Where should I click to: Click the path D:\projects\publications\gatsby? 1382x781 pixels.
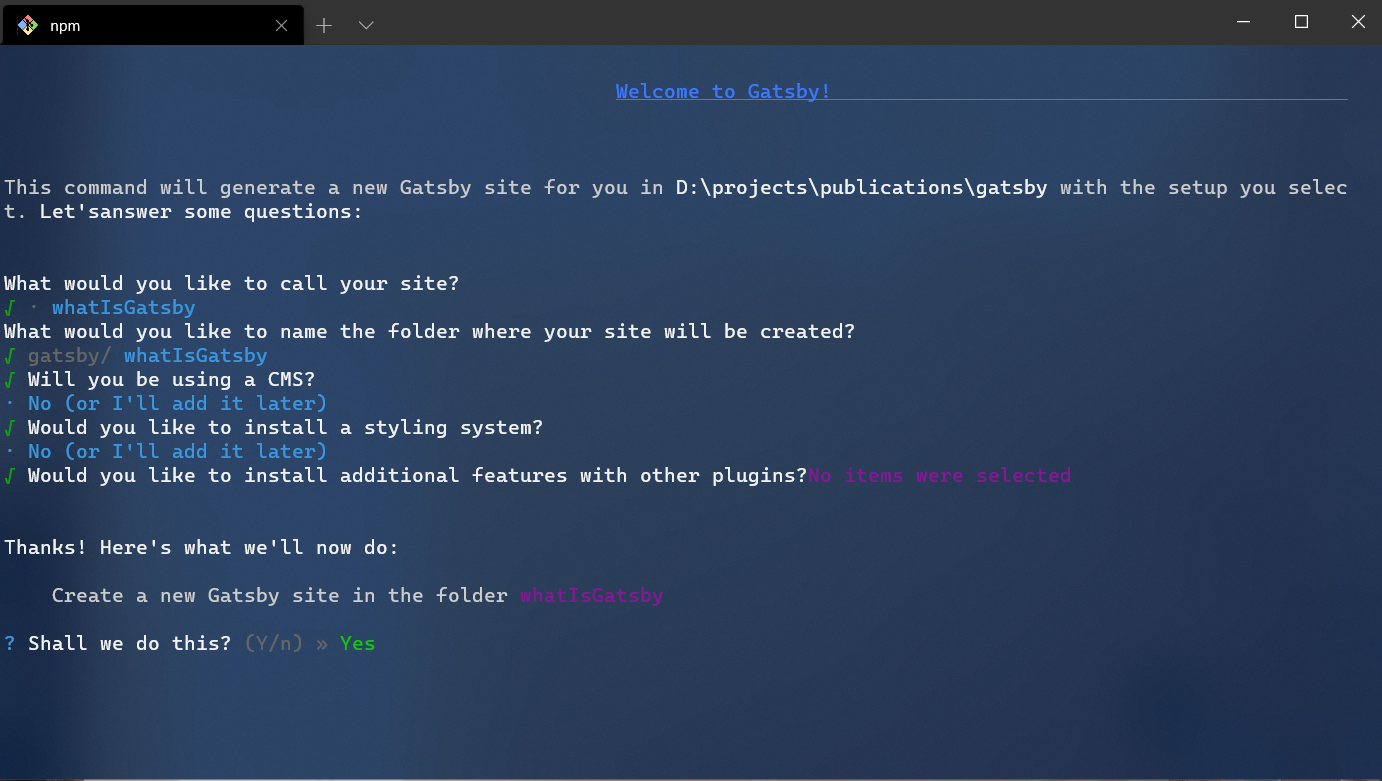(862, 188)
